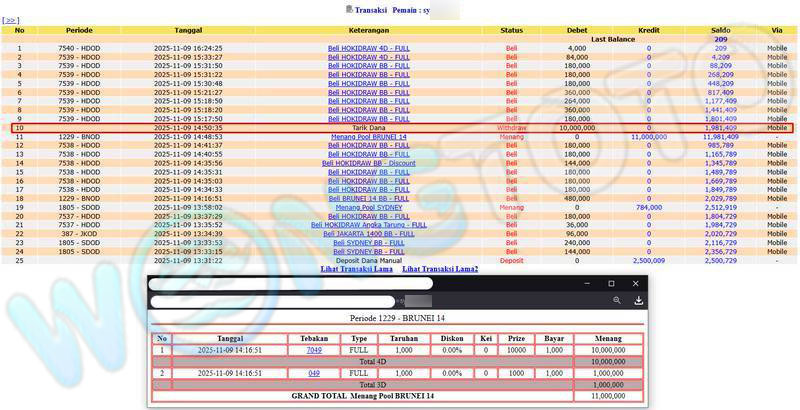
Task: Open Beli JAKARTA 1400 BB - FULL link
Action: (369, 233)
